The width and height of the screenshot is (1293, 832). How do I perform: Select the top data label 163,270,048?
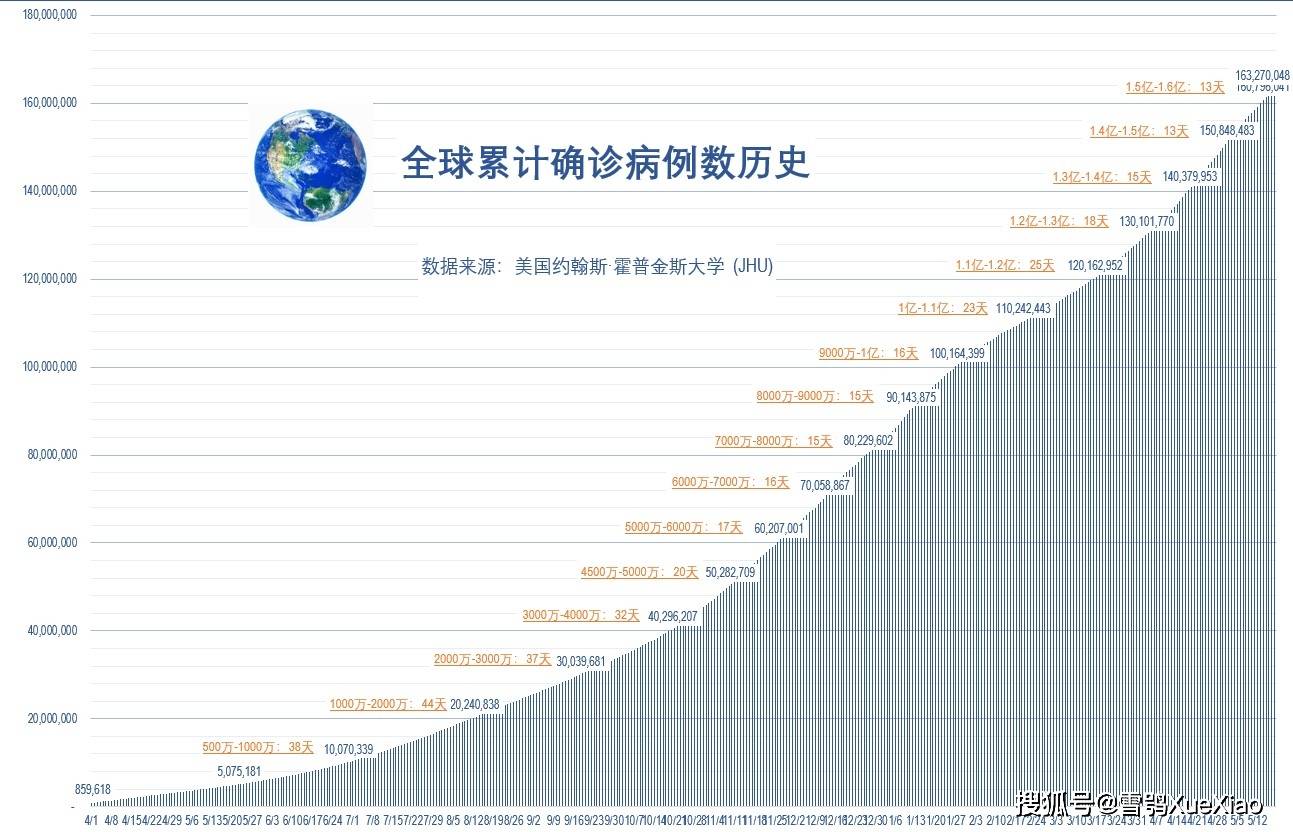[1263, 75]
